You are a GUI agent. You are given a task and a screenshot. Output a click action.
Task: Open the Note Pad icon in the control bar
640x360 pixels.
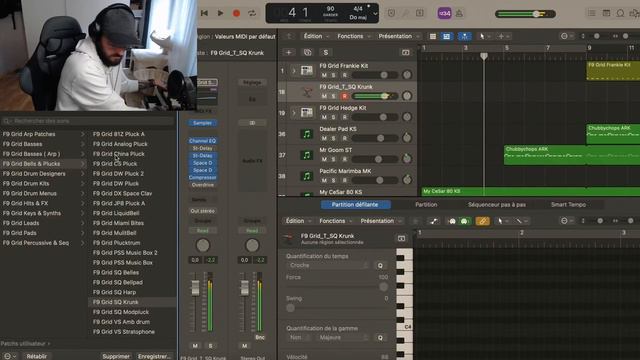(607, 13)
